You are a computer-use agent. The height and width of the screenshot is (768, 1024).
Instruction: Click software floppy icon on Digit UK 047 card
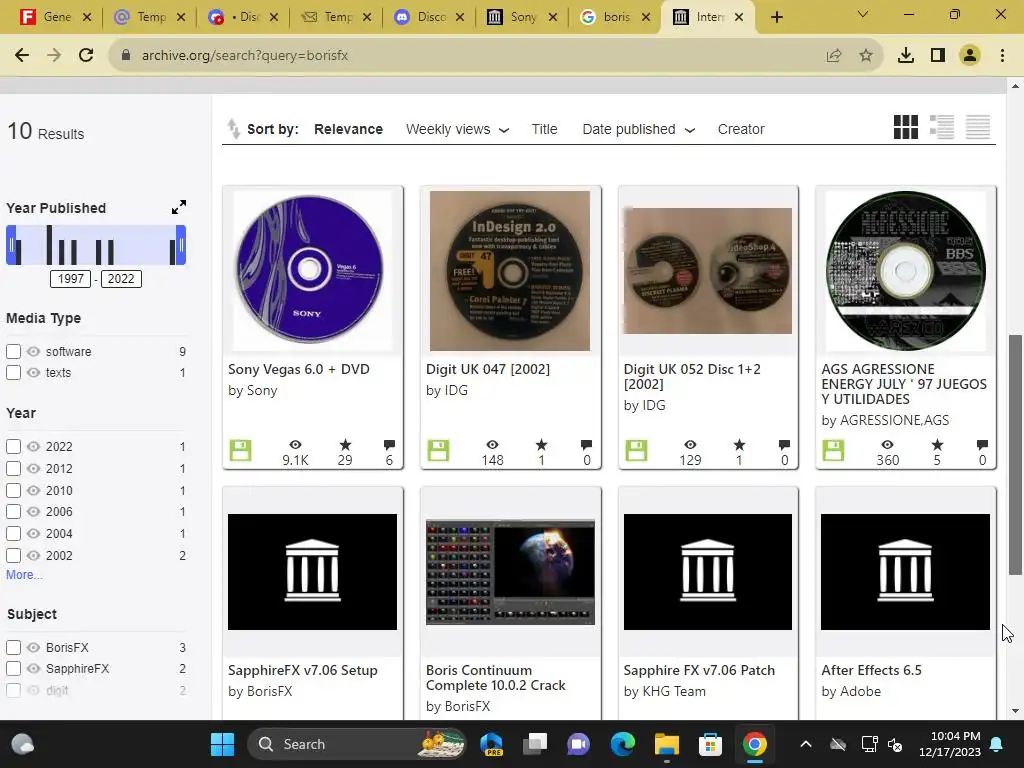[438, 451]
